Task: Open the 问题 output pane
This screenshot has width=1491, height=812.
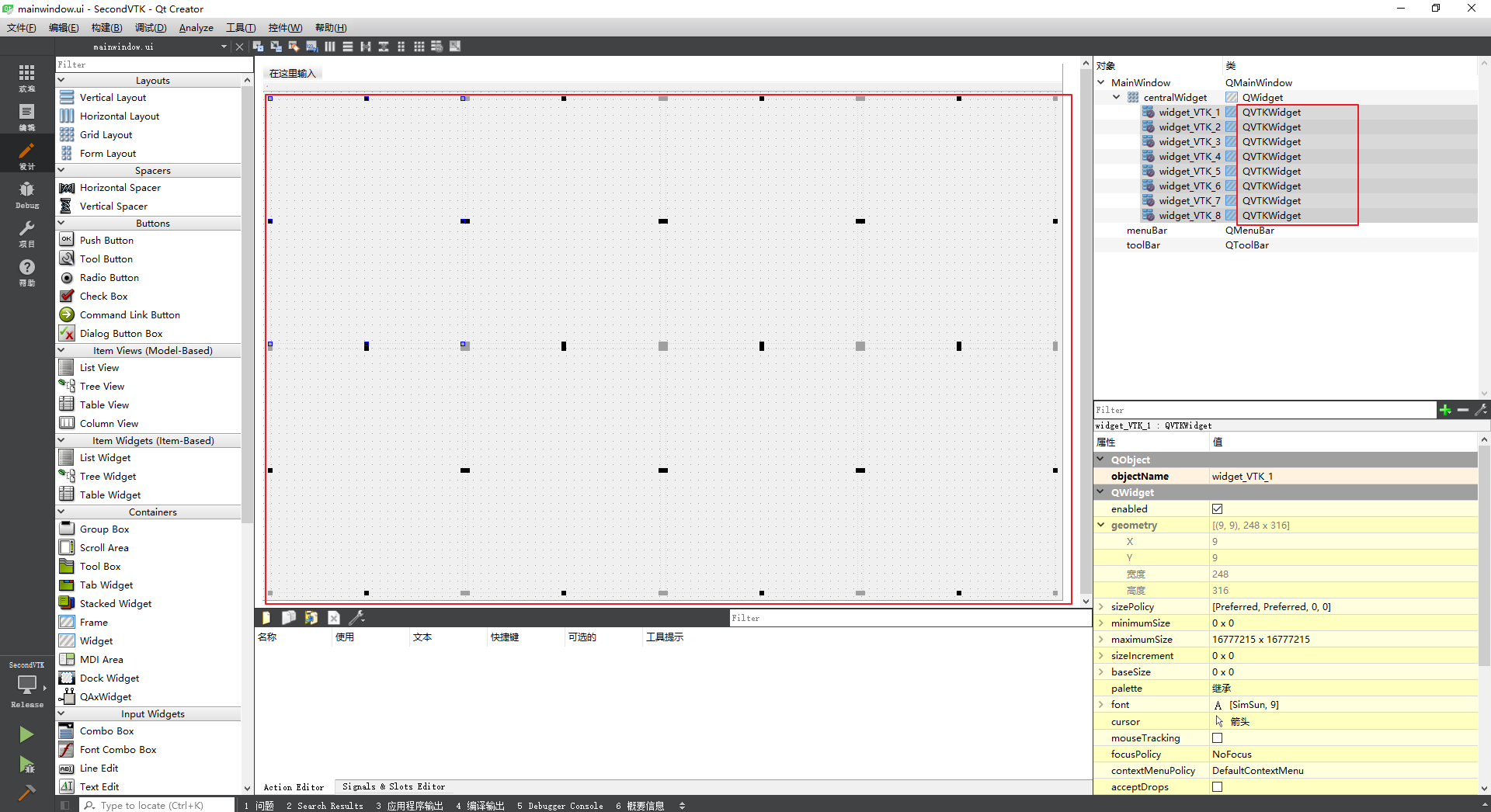Action: click(x=259, y=806)
